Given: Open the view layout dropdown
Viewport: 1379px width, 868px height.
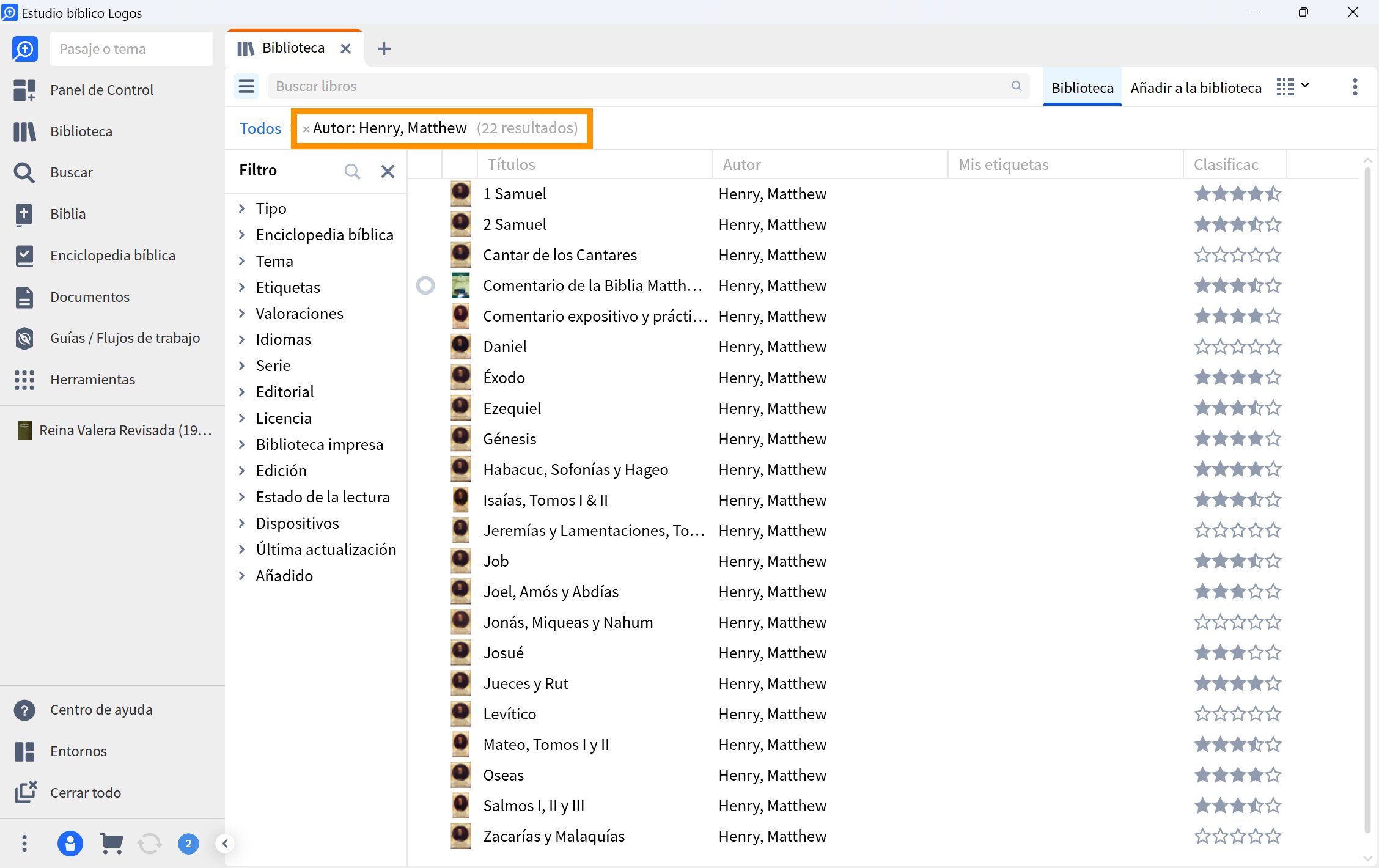Looking at the screenshot, I should 1293,87.
